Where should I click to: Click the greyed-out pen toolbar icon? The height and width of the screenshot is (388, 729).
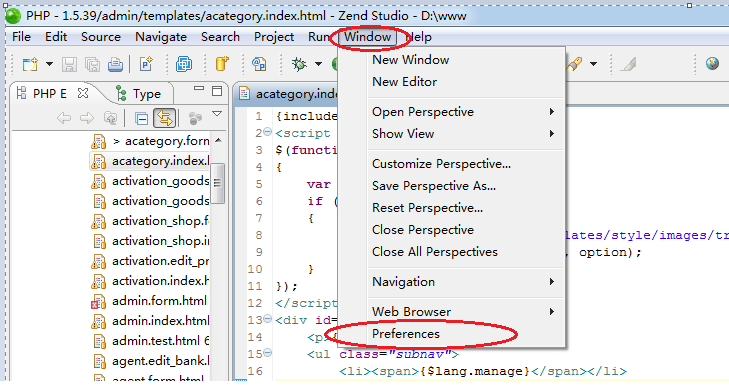coord(629,64)
